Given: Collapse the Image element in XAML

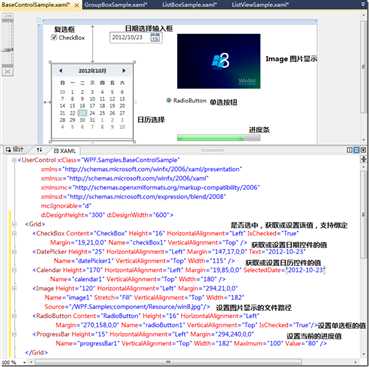Looking at the screenshot, I should (x=14, y=288).
